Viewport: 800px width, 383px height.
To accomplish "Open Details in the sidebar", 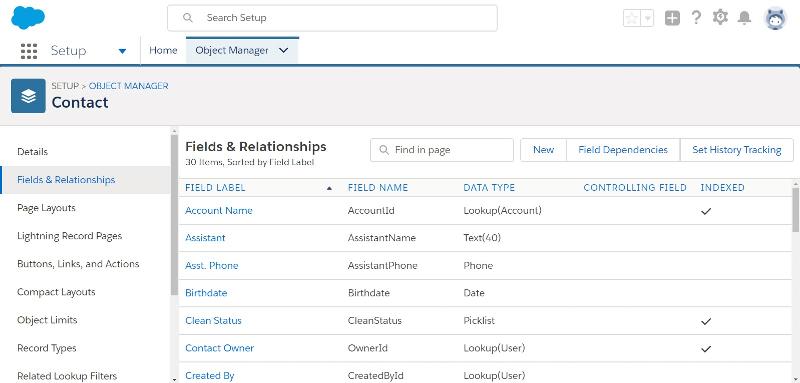I will 33,151.
